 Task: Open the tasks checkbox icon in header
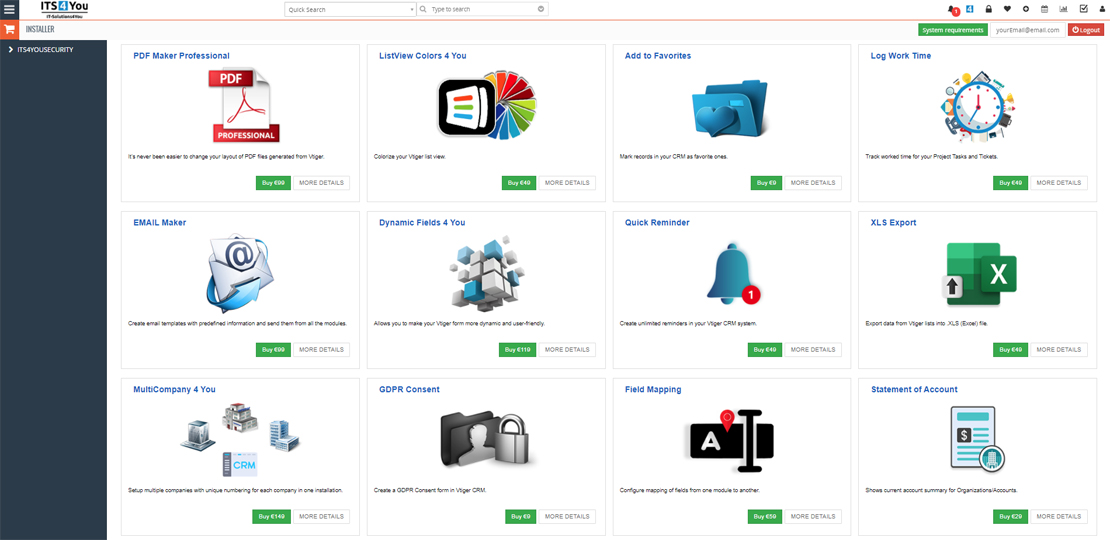point(1083,9)
